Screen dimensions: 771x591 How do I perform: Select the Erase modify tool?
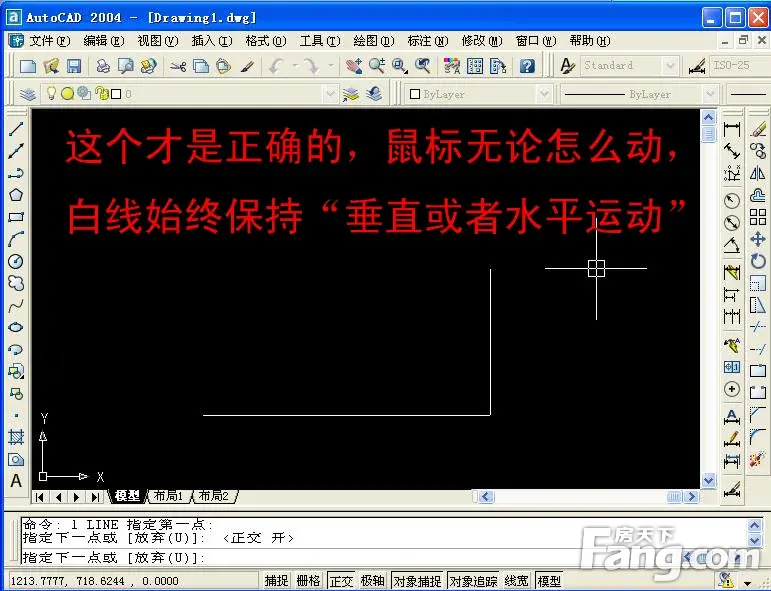pyautogui.click(x=758, y=129)
